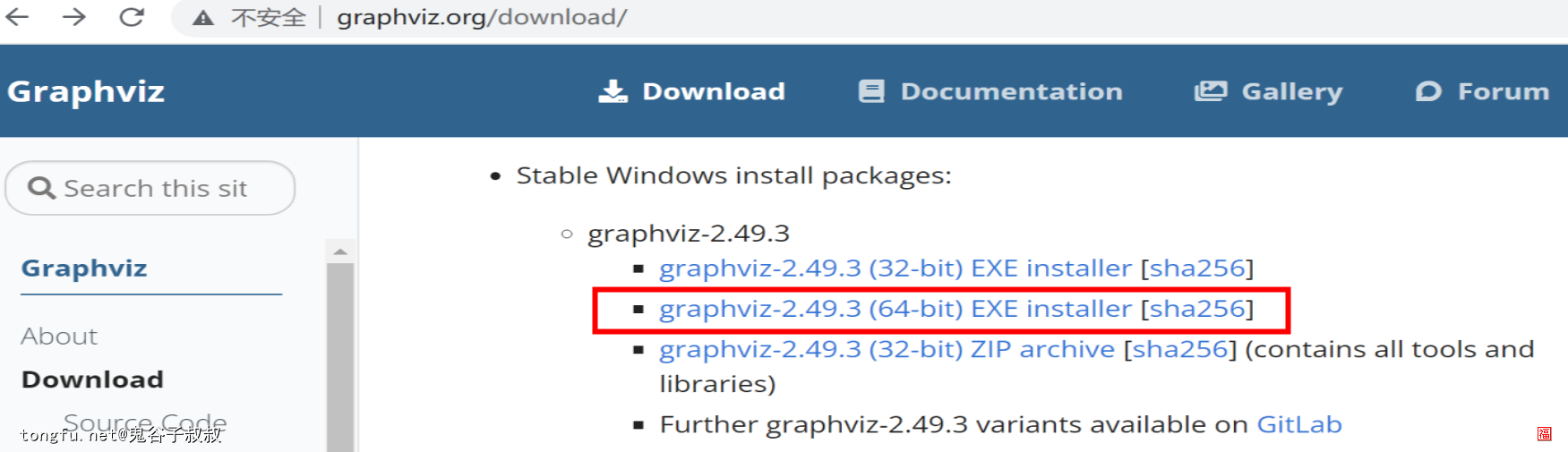Download graphviz-2.49.3 32-bit ZIP archive

[x=887, y=349]
